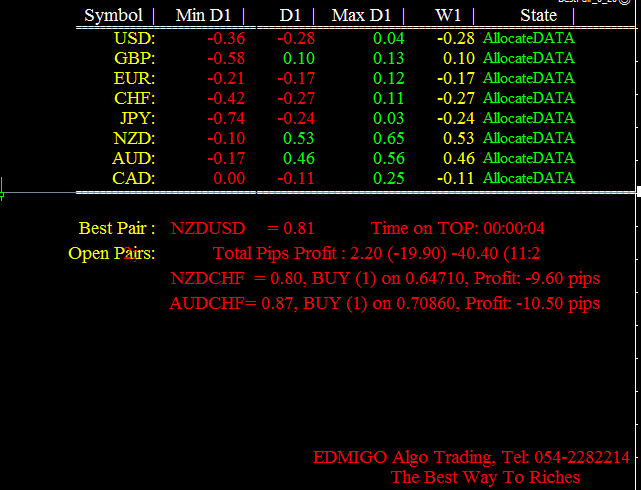Click the W1 column header
Screen dimensions: 641x490
448,16
